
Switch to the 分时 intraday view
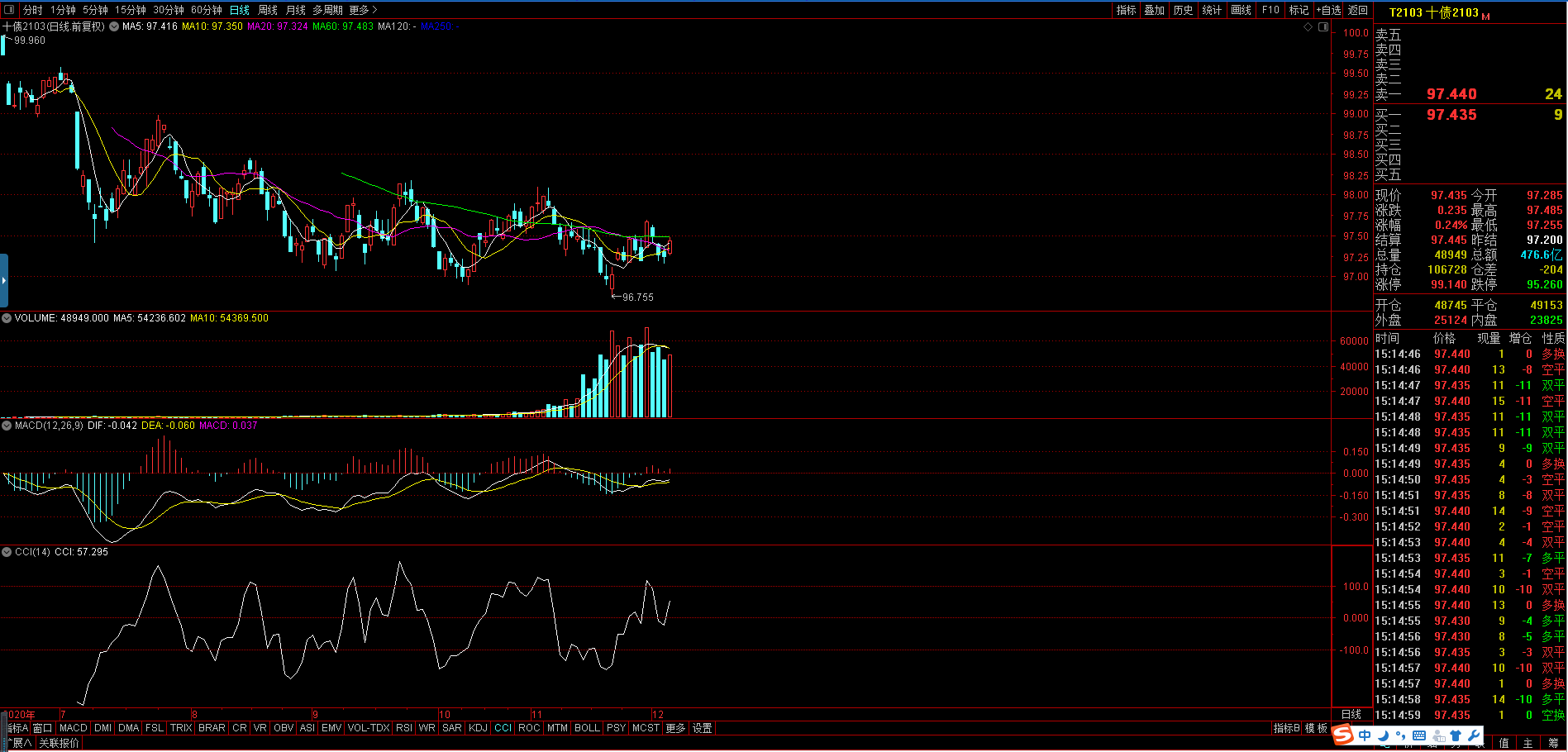tap(32, 10)
